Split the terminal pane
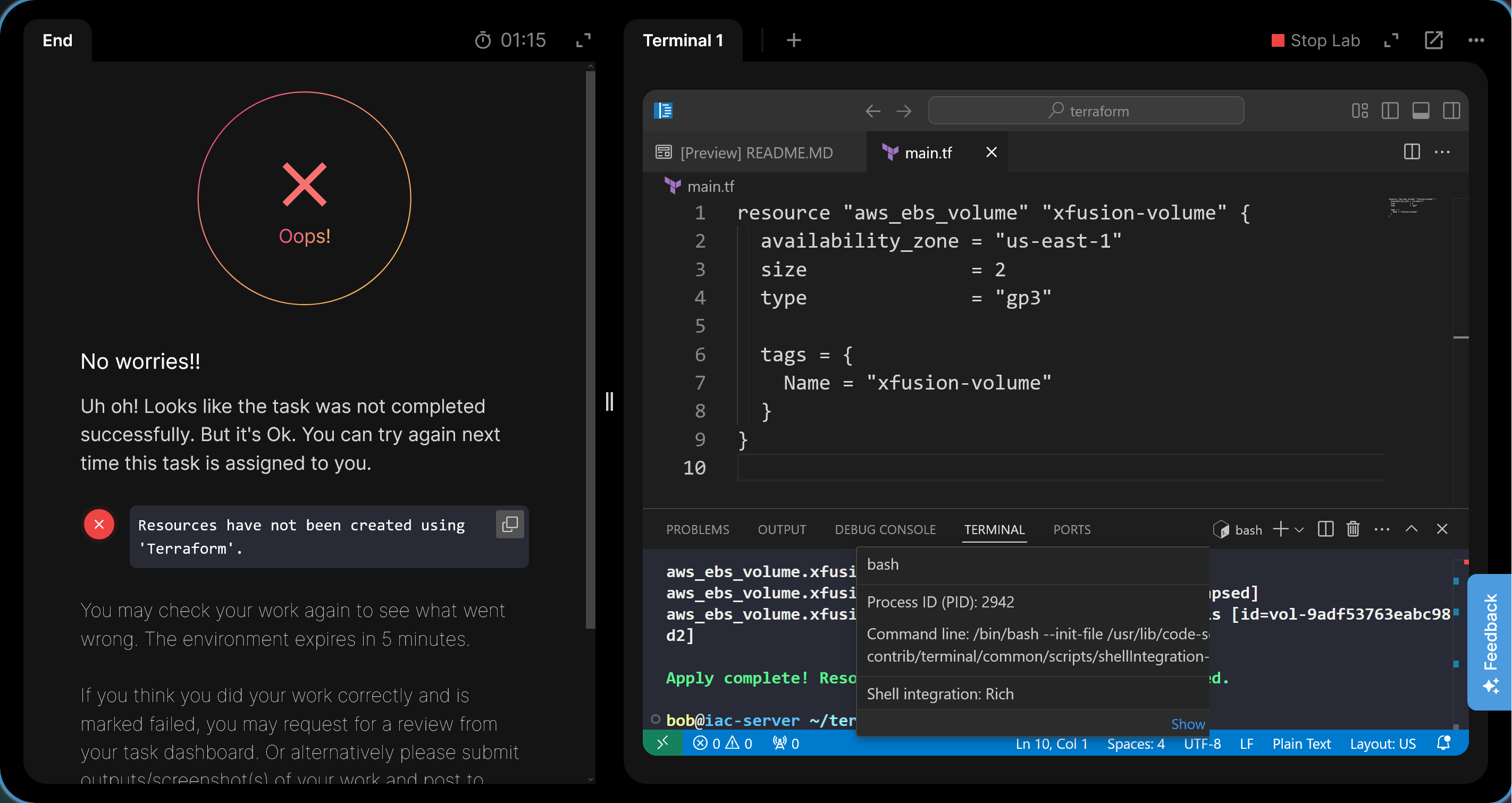The height and width of the screenshot is (803, 1512). (1325, 529)
